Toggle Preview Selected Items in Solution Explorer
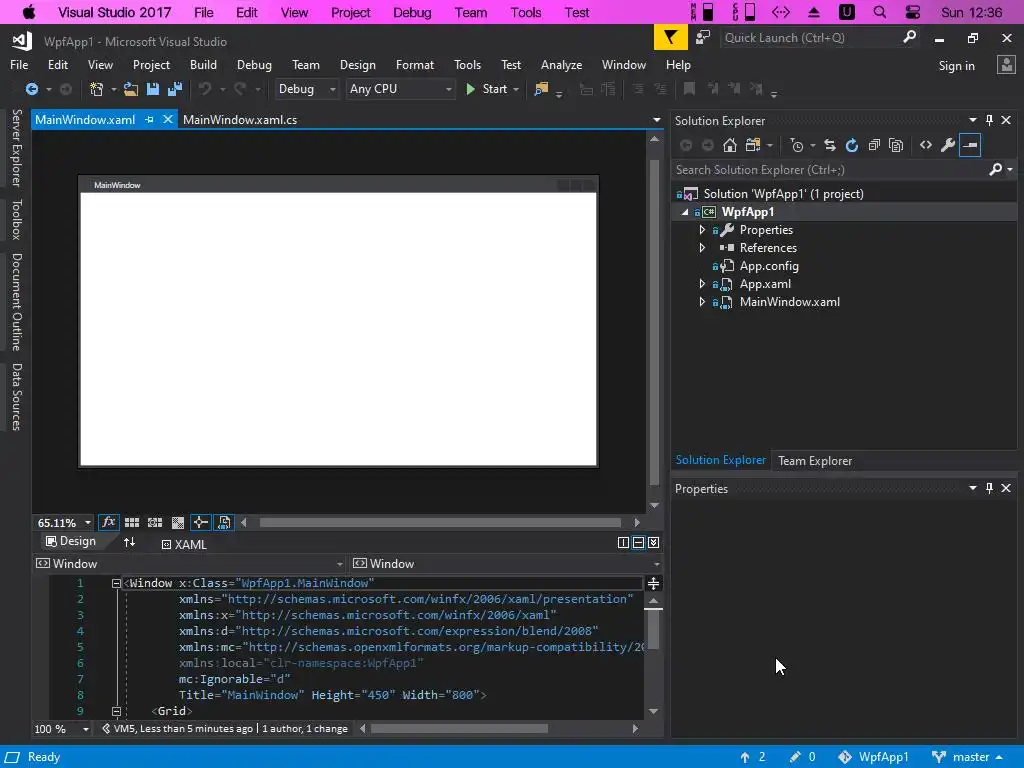 click(x=970, y=145)
